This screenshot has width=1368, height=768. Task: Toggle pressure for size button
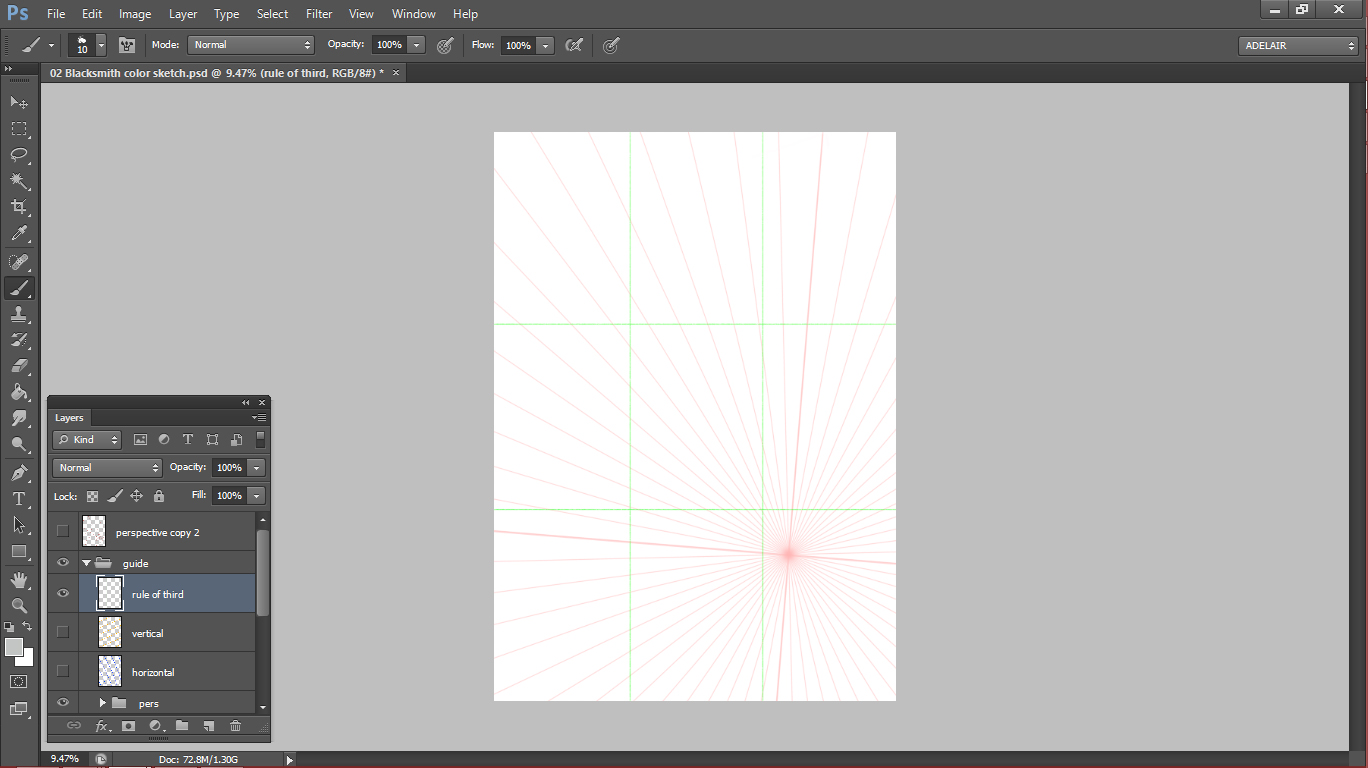click(x=611, y=45)
